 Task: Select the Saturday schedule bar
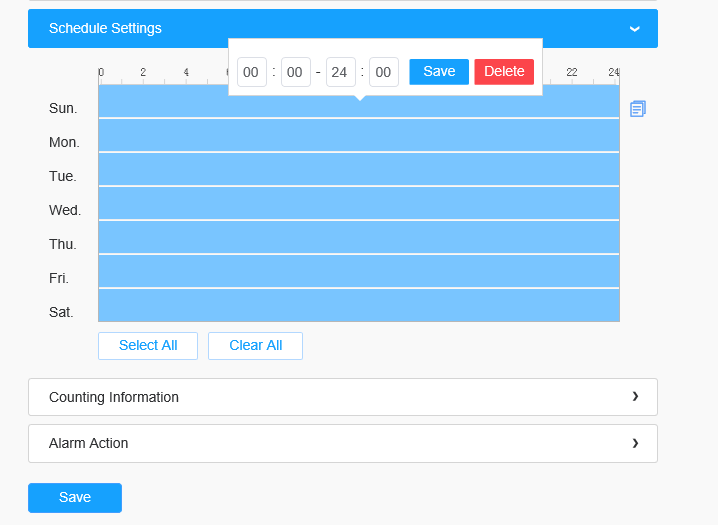pyautogui.click(x=358, y=306)
